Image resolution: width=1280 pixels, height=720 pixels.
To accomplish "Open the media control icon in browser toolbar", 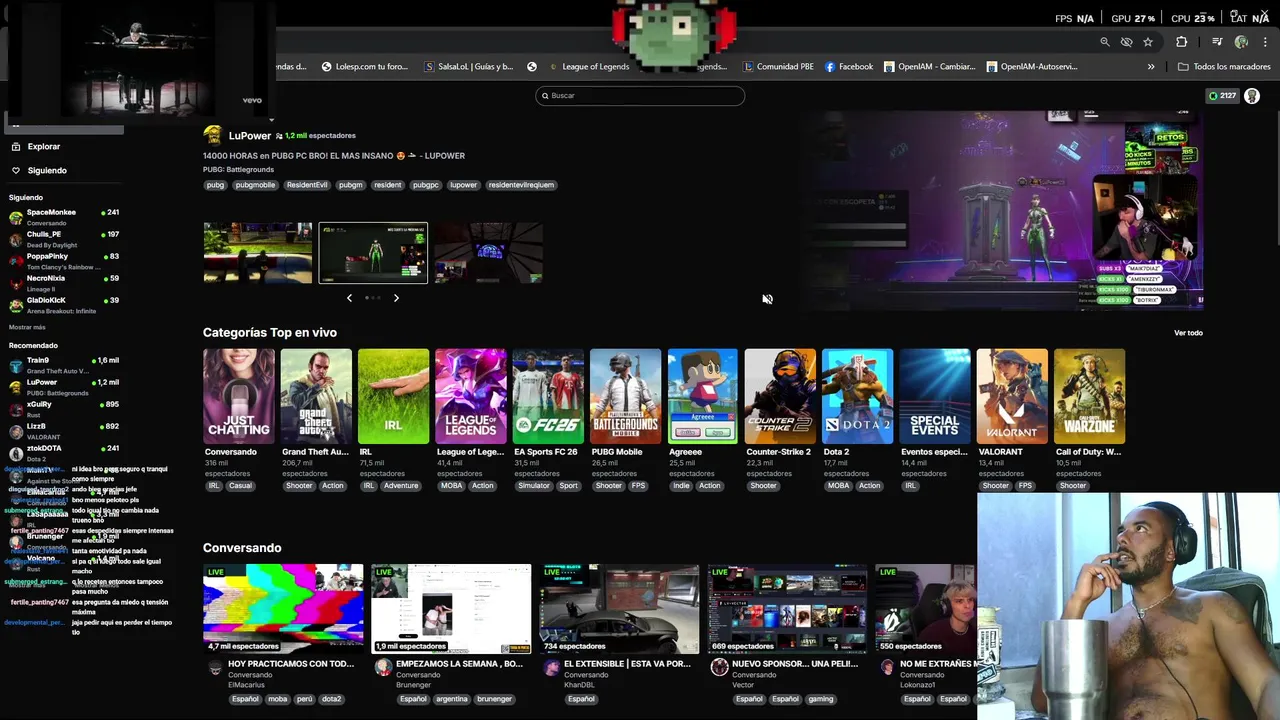I will (1217, 42).
